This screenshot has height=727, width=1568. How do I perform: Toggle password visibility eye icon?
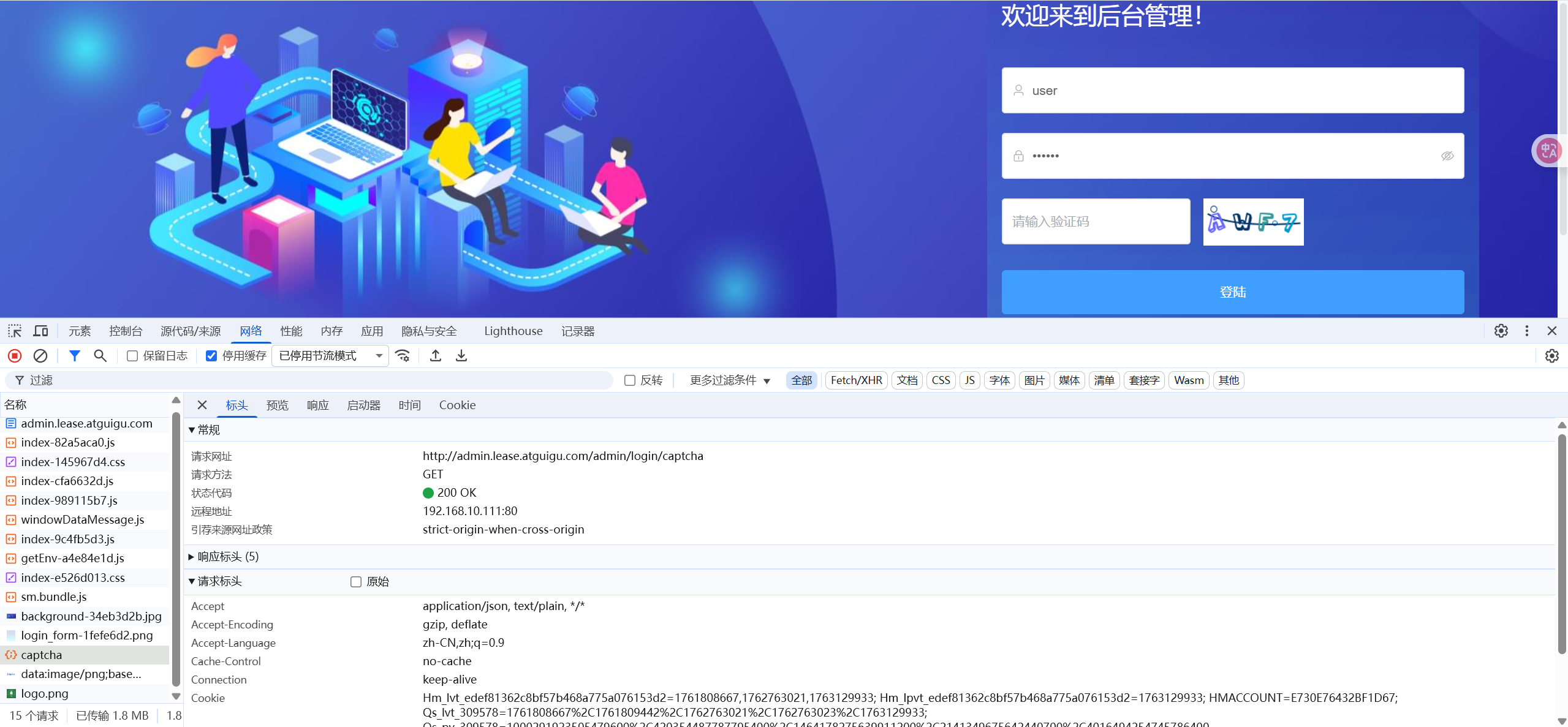(x=1447, y=156)
